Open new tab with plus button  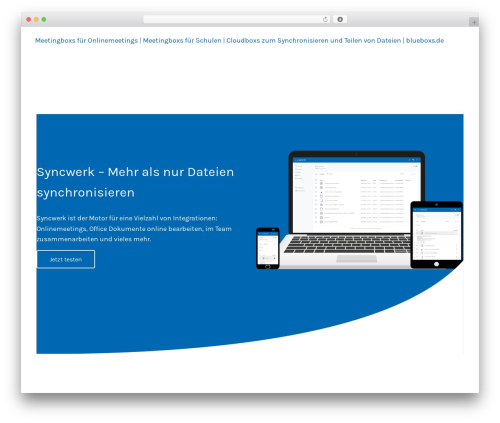[474, 22]
